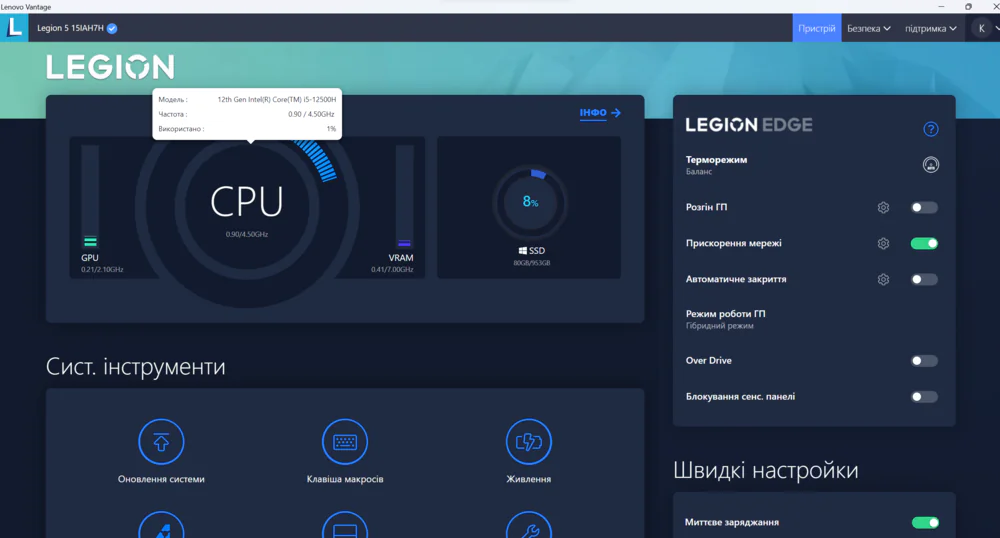This screenshot has height=538, width=1000.
Task: Click the GPU 0.21/2.10GHz value
Action: [102, 270]
